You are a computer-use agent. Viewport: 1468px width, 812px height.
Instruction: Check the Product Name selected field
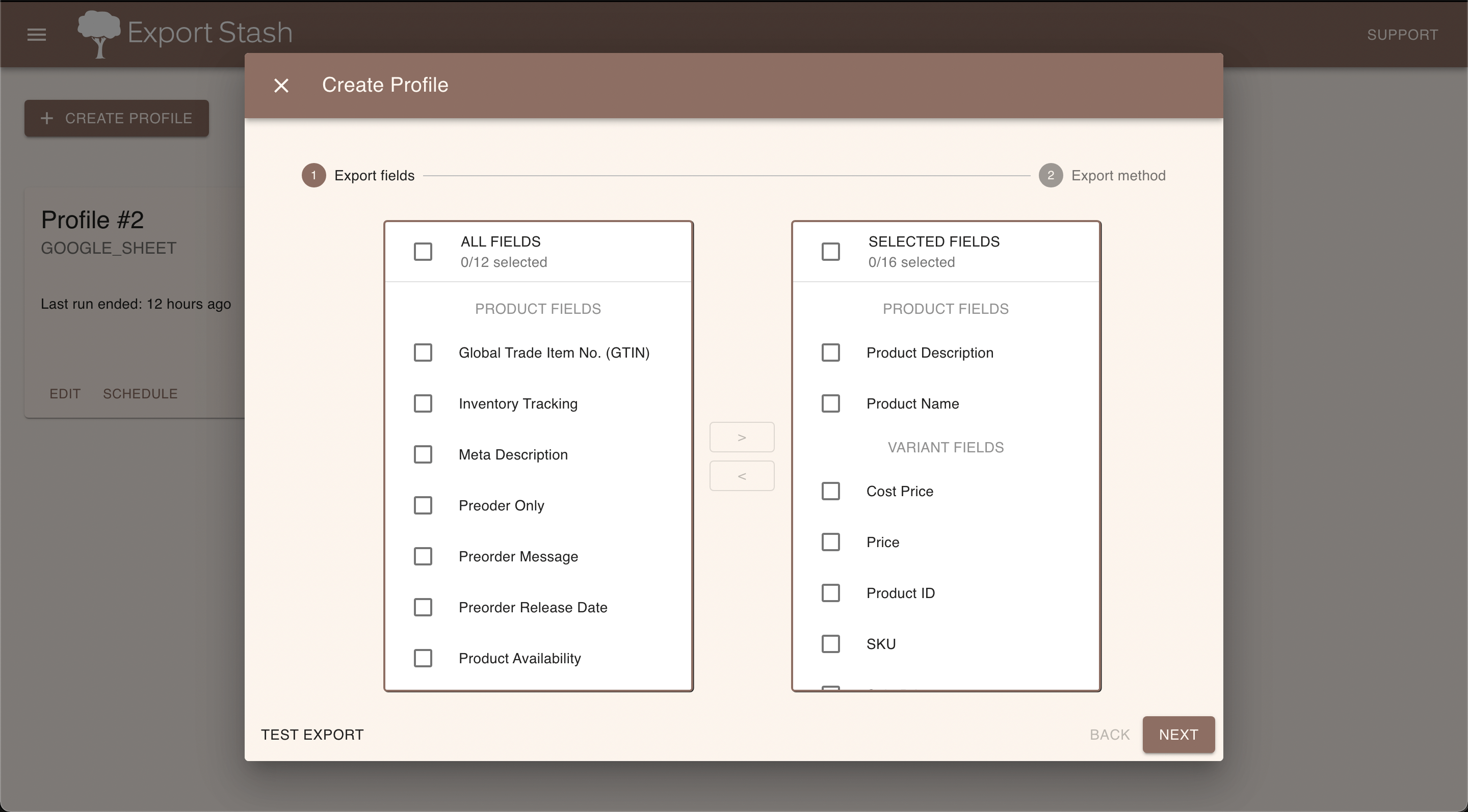click(830, 403)
